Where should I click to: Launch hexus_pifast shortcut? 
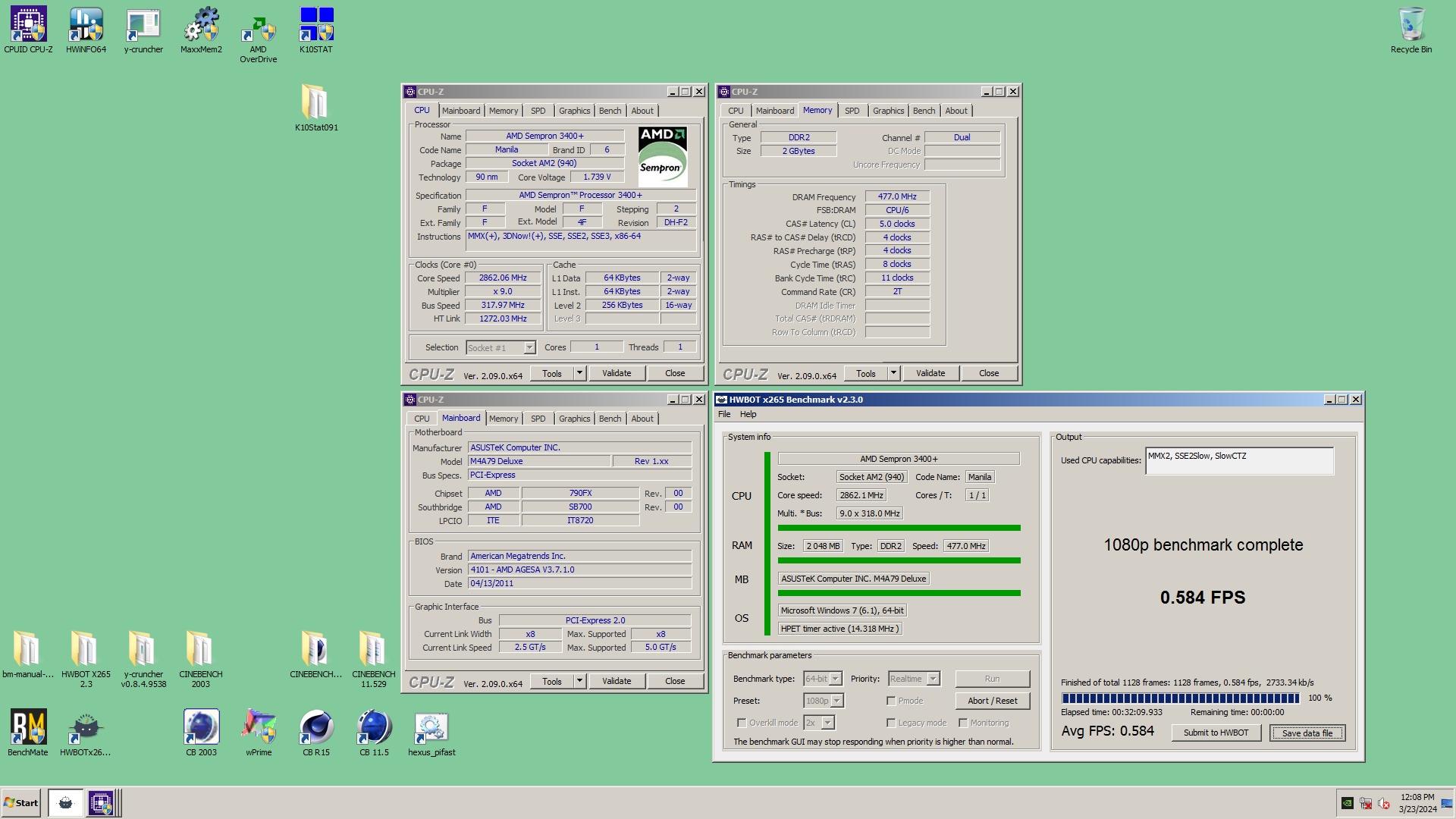431,733
